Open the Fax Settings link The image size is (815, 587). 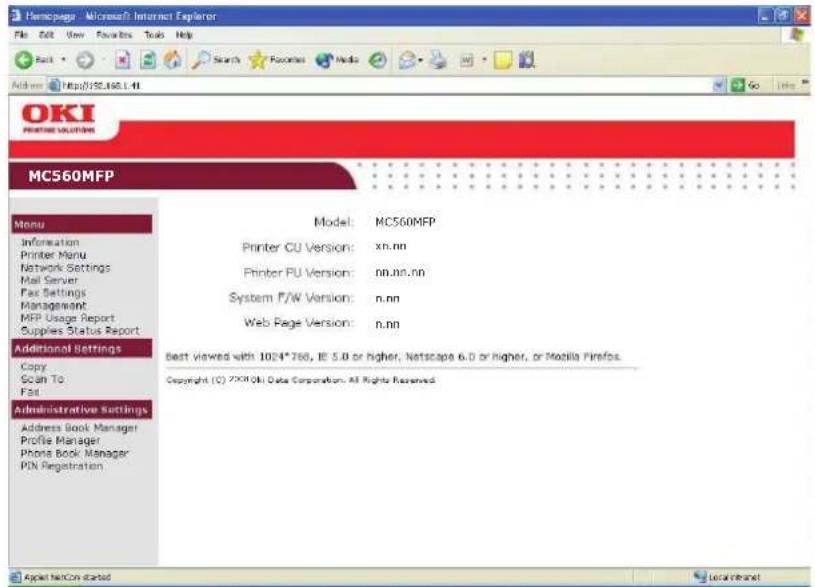coord(53,293)
